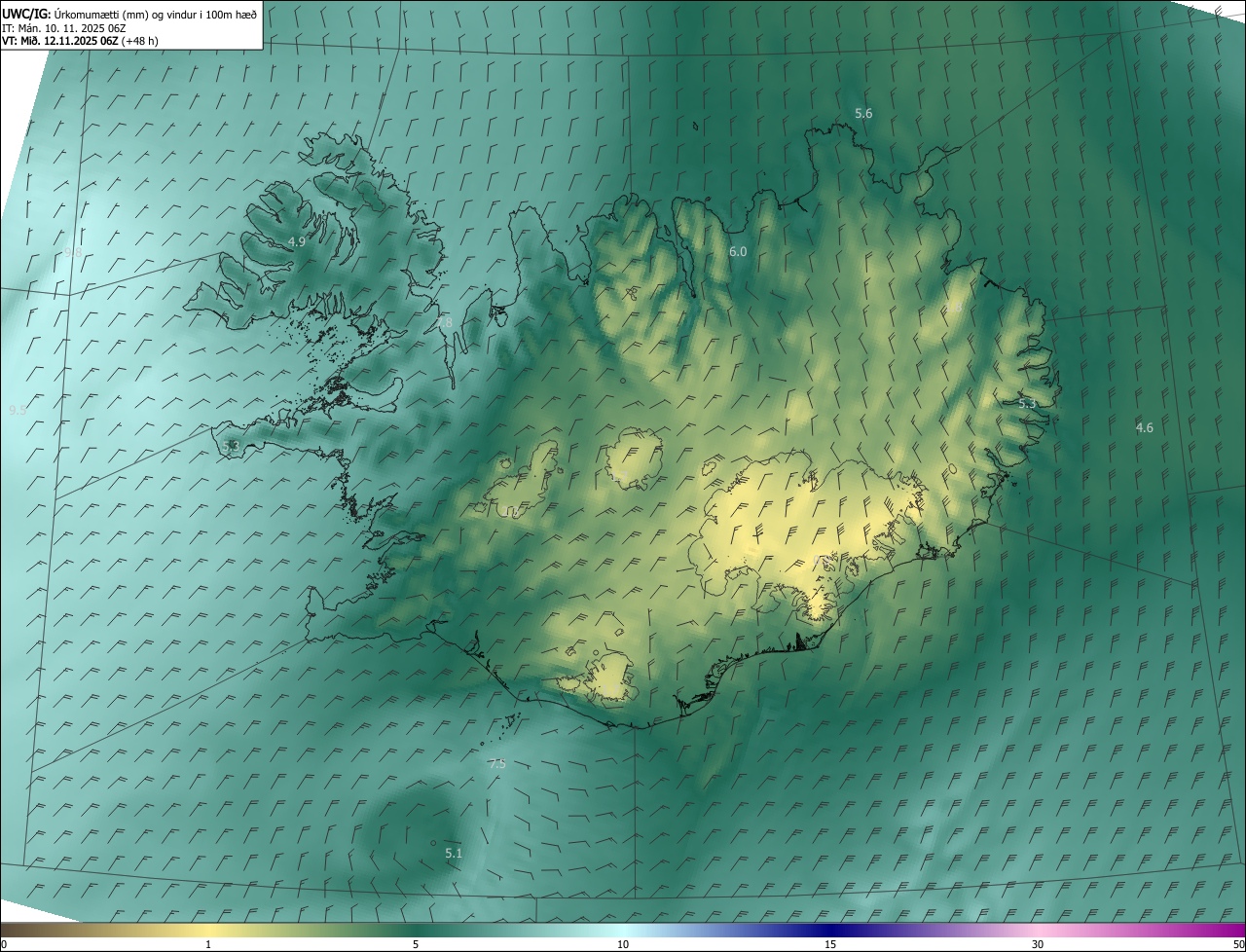Viewport: 1246px width, 952px height.
Task: Click the 30 tick on the color scale
Action: point(1038,944)
